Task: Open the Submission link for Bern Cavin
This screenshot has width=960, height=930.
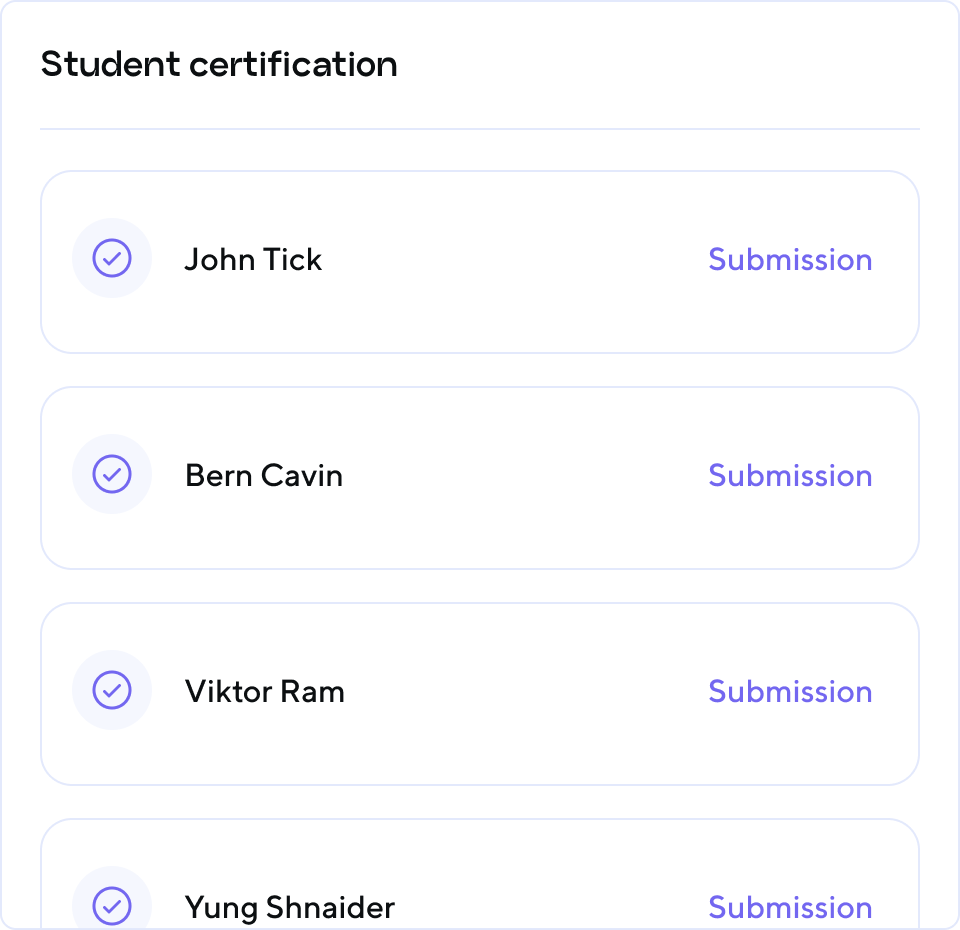Action: tap(790, 475)
